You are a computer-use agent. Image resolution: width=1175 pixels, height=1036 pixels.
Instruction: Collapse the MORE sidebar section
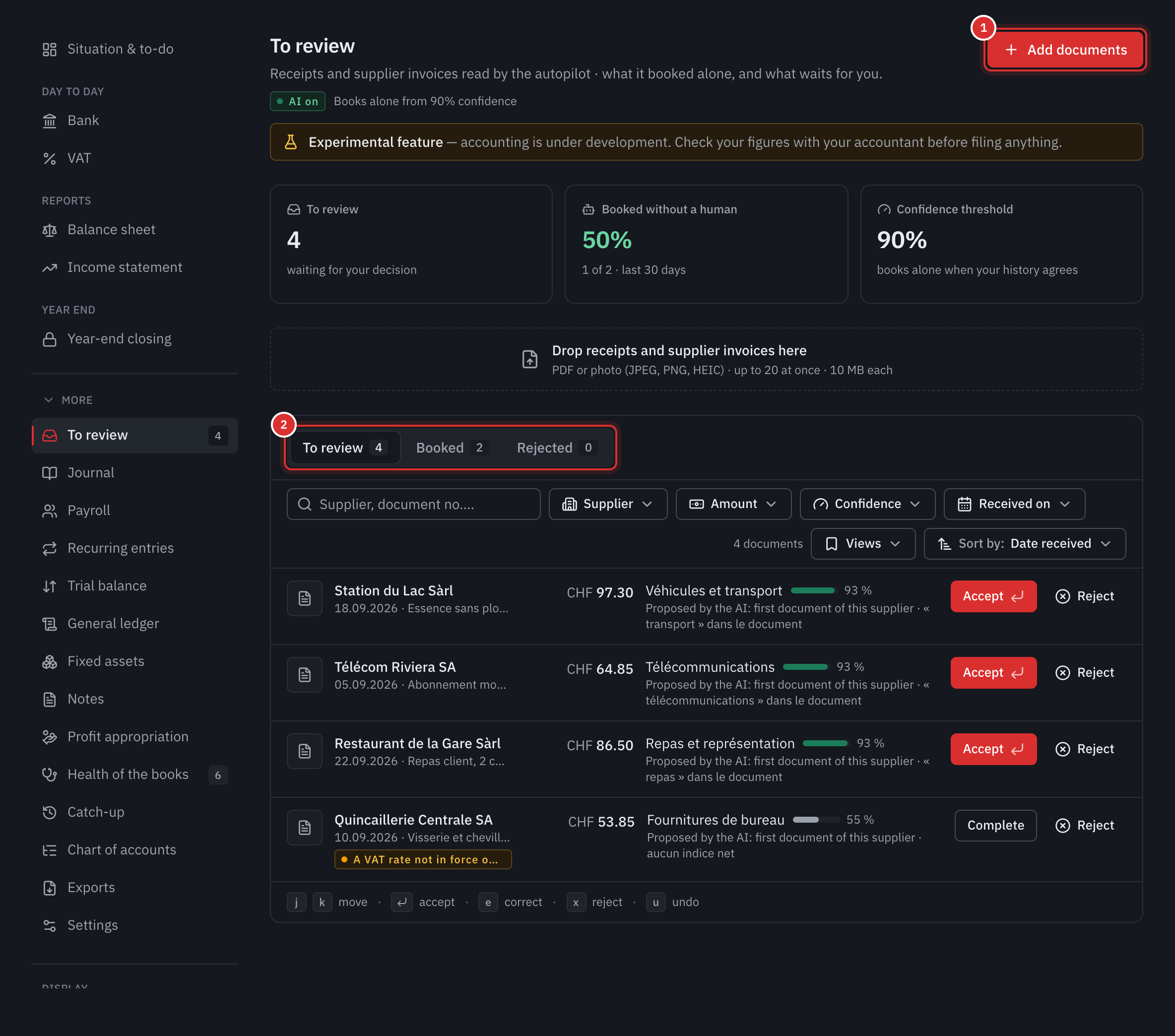pyautogui.click(x=68, y=400)
